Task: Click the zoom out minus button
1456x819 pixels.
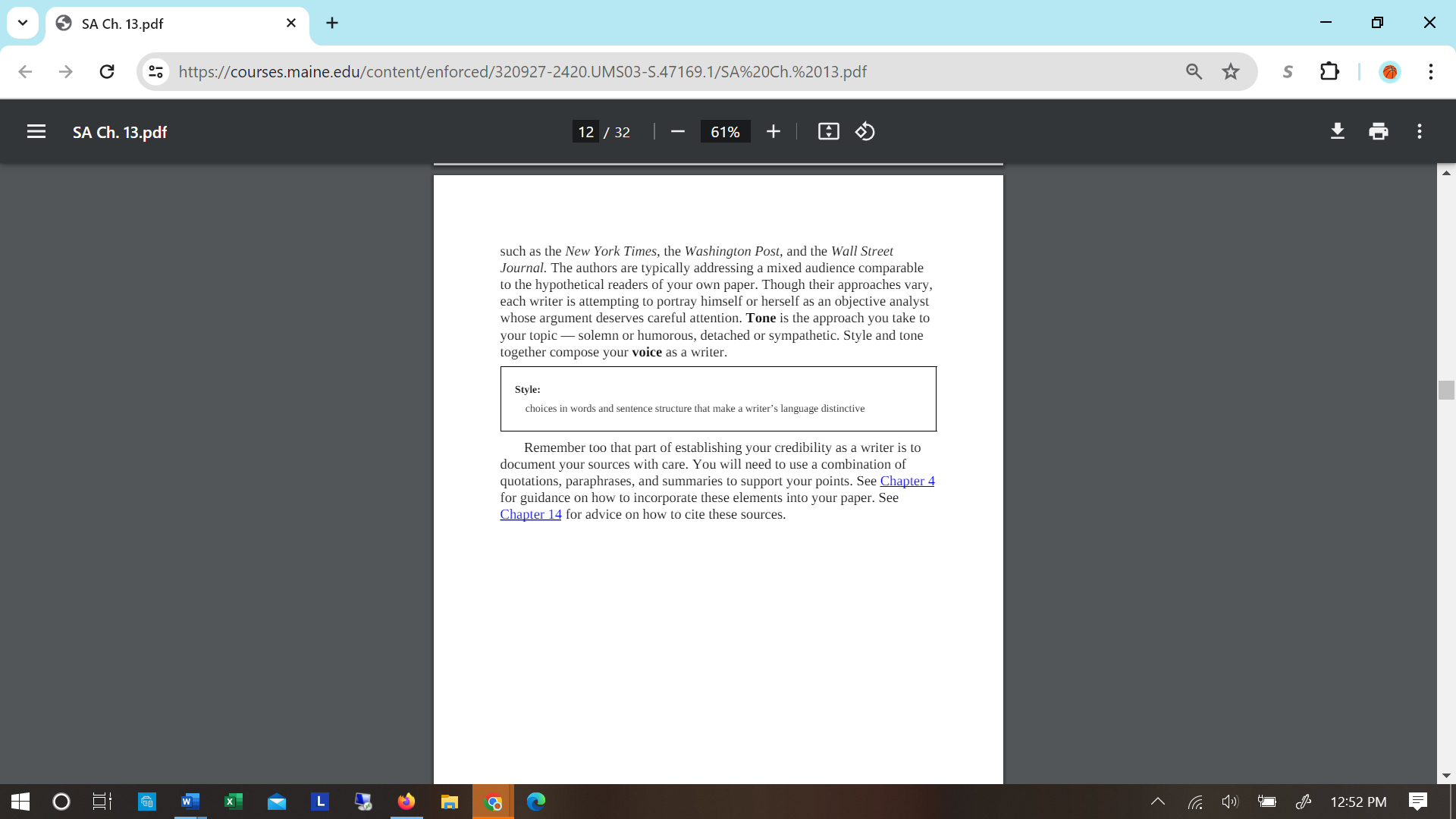Action: point(678,132)
